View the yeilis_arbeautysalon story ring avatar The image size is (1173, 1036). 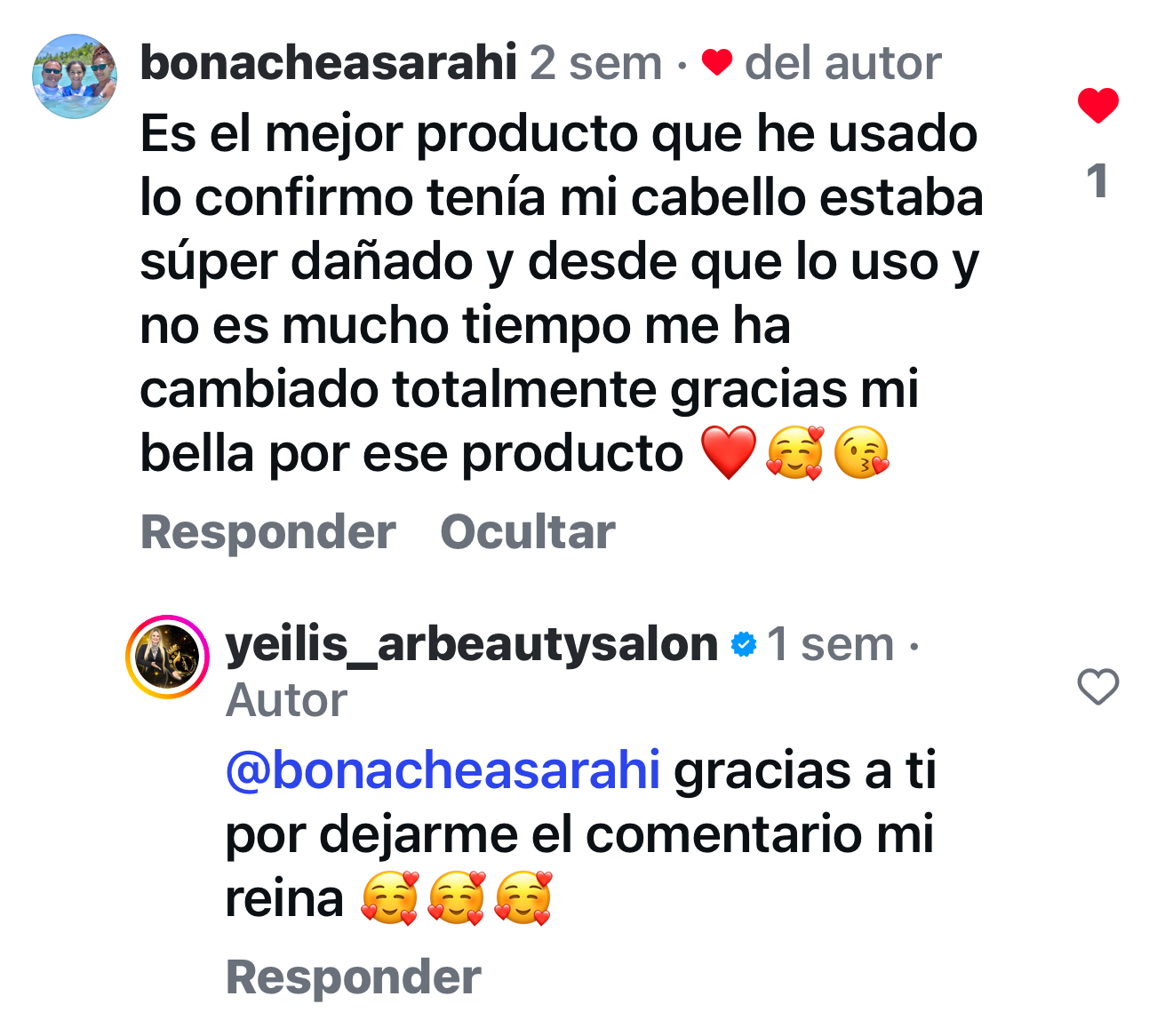[168, 657]
